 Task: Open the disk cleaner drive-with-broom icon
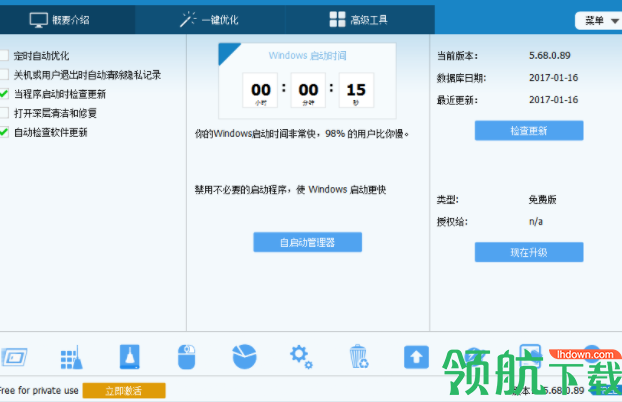(x=130, y=357)
